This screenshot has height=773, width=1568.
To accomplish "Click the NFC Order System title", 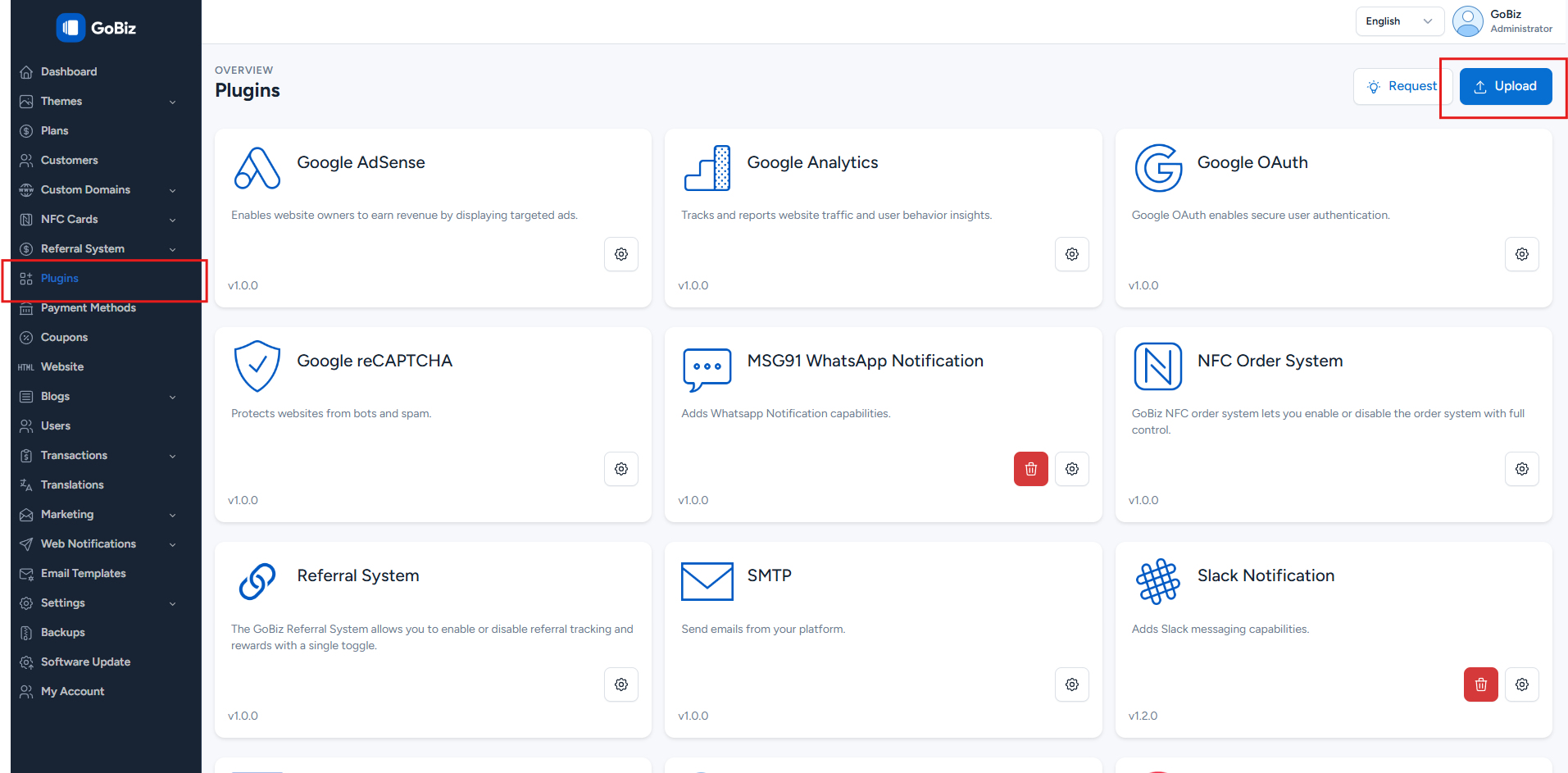I will [1270, 361].
